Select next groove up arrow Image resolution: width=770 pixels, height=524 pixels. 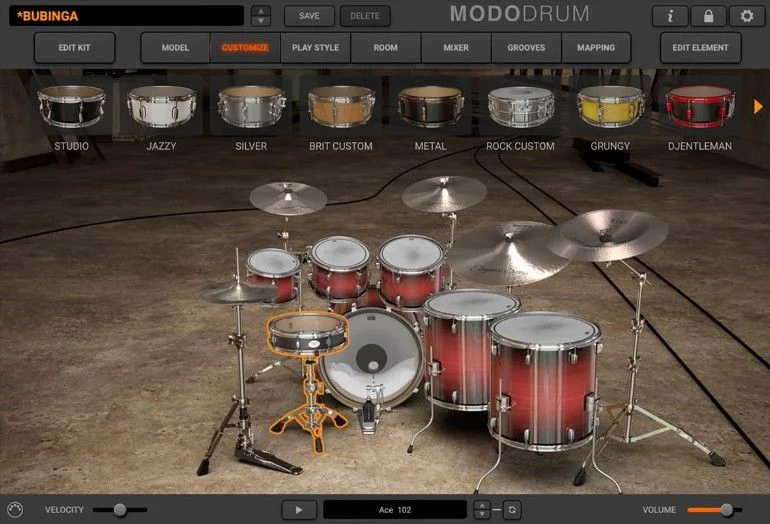pyautogui.click(x=482, y=505)
